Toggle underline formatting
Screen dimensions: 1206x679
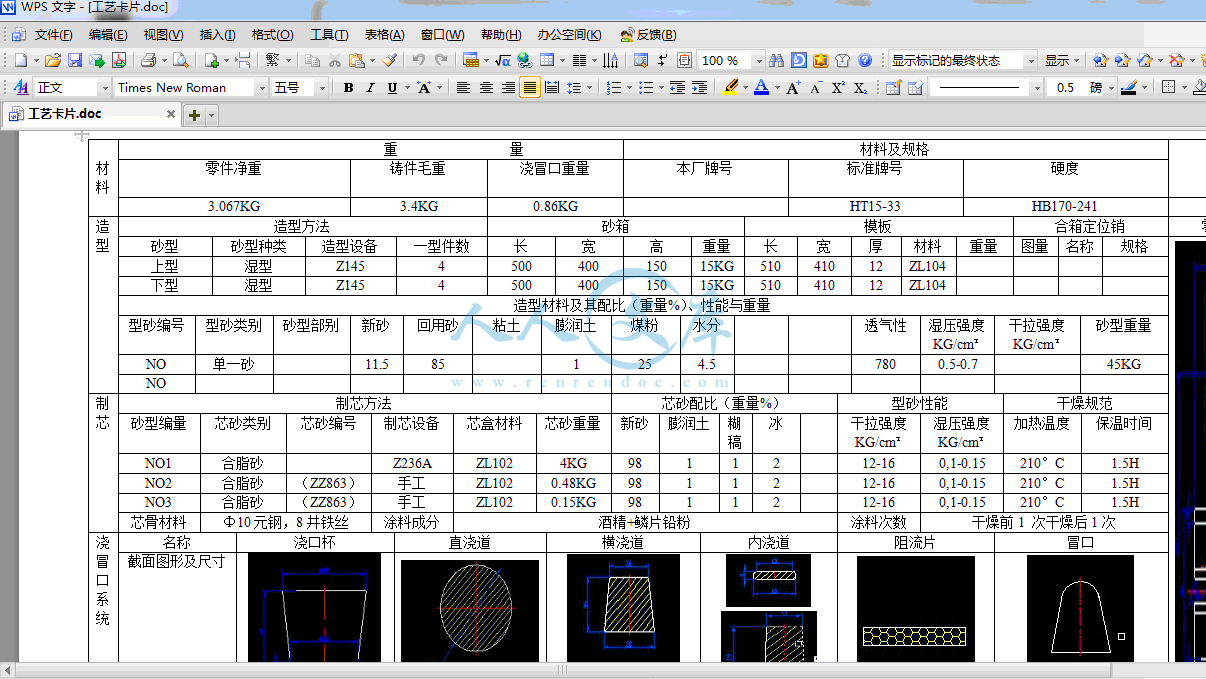[x=392, y=87]
